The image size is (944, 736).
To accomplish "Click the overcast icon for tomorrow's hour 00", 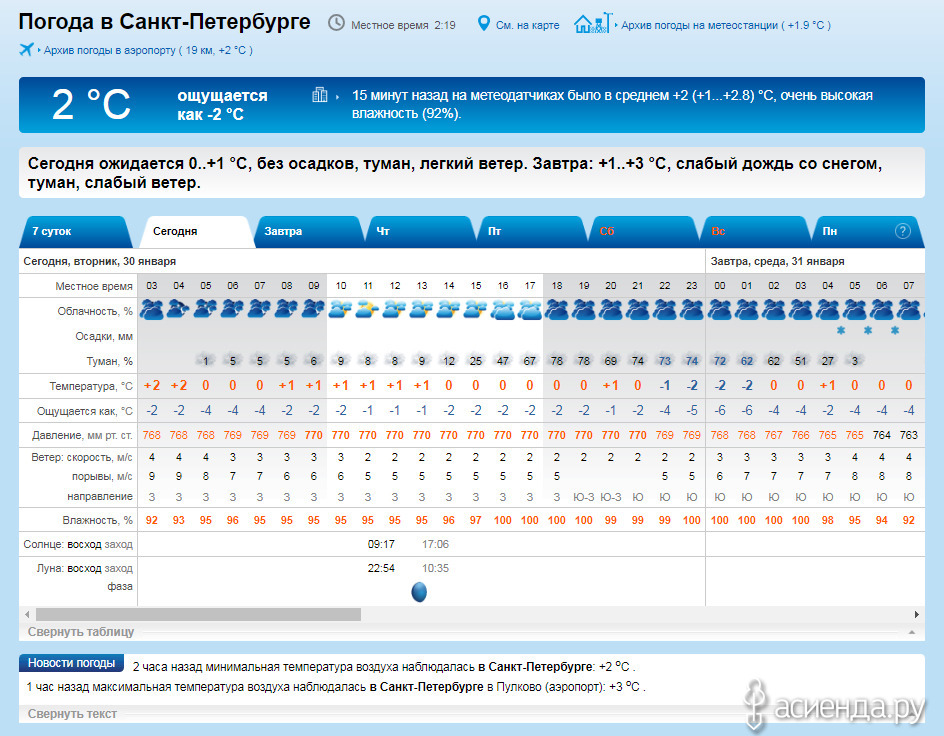I will 719,310.
